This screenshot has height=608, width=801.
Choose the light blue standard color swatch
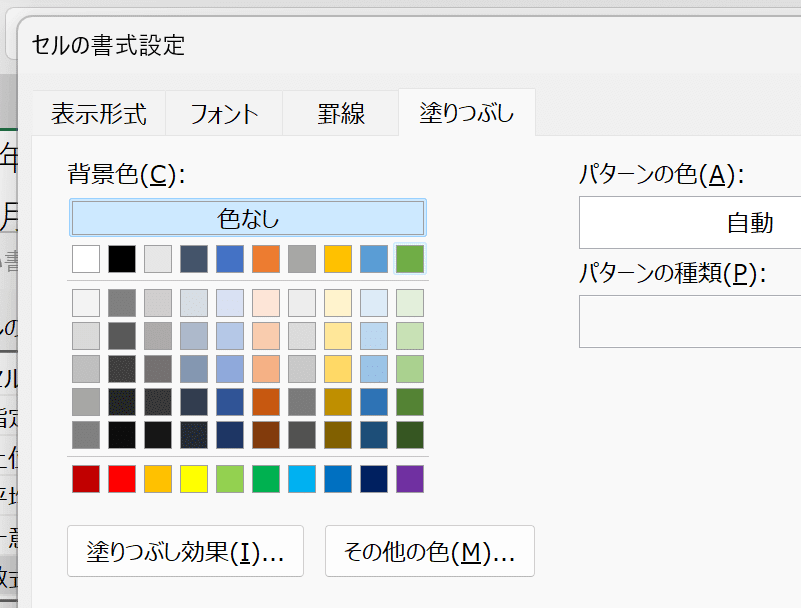click(x=302, y=479)
